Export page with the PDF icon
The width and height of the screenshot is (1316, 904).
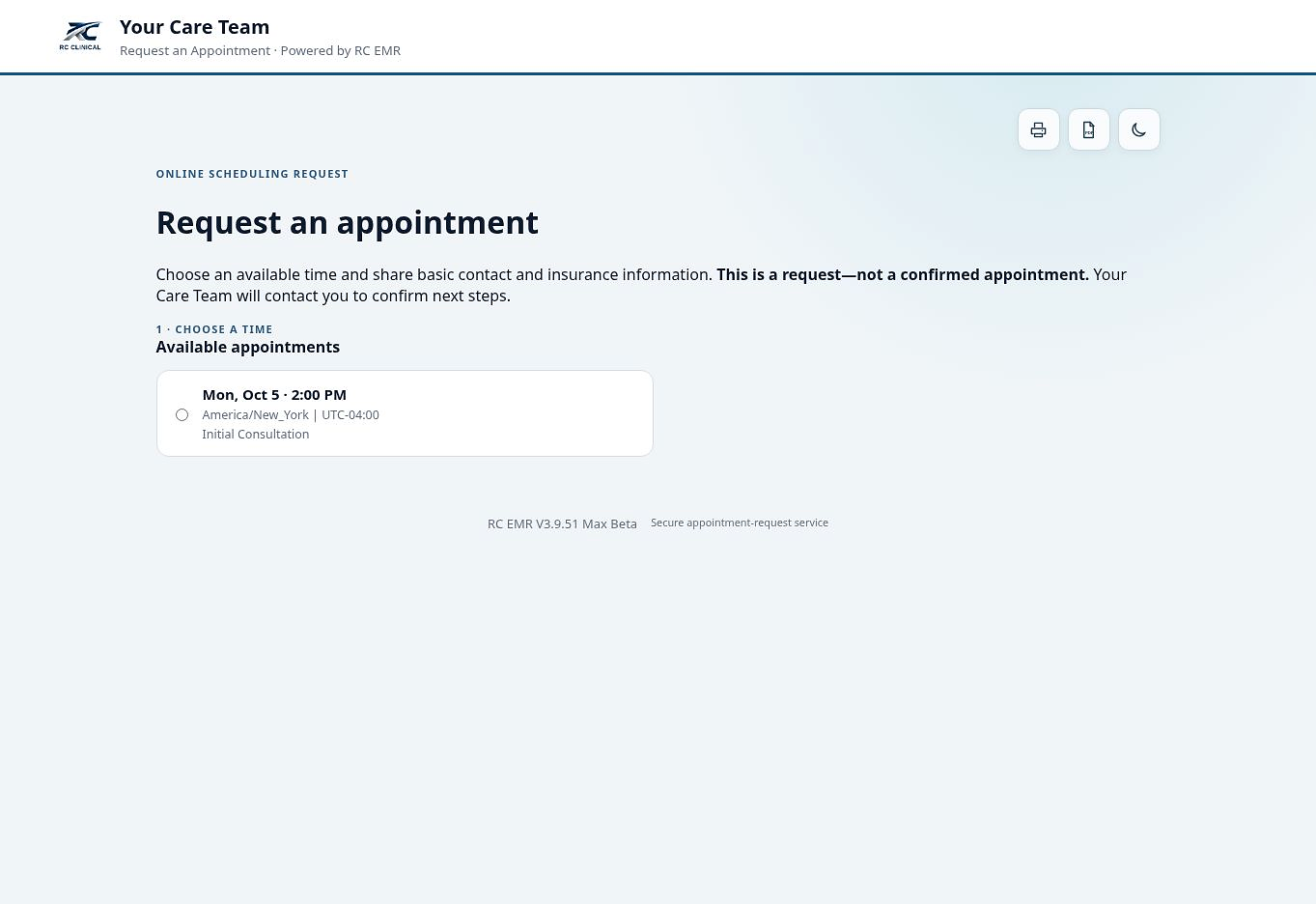click(1089, 129)
